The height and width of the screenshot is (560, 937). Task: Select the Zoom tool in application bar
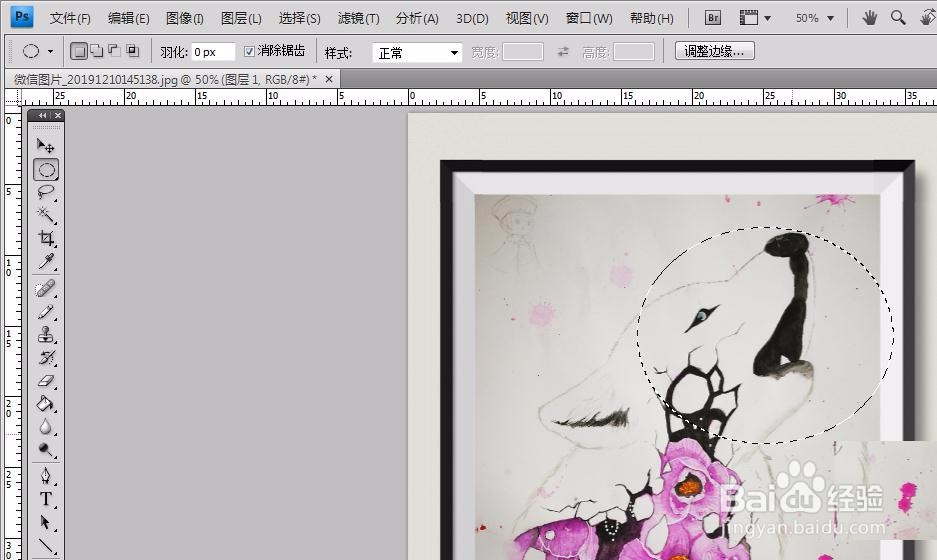[898, 18]
